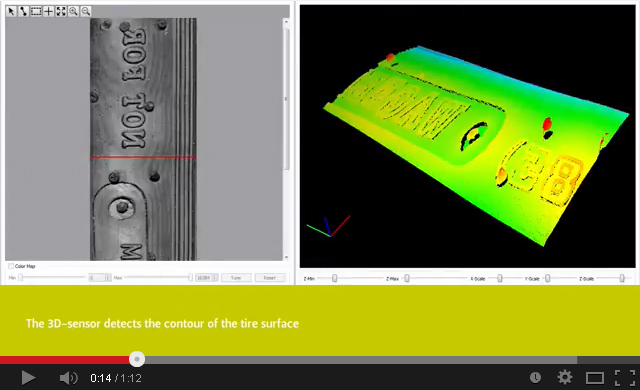Click the zoom in magnifier

73,11
